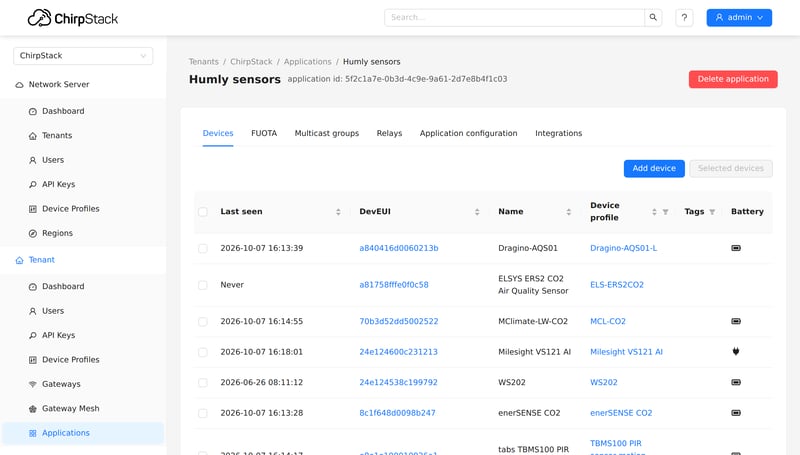Open the ChirpStack tenant selector dropdown

[83, 56]
